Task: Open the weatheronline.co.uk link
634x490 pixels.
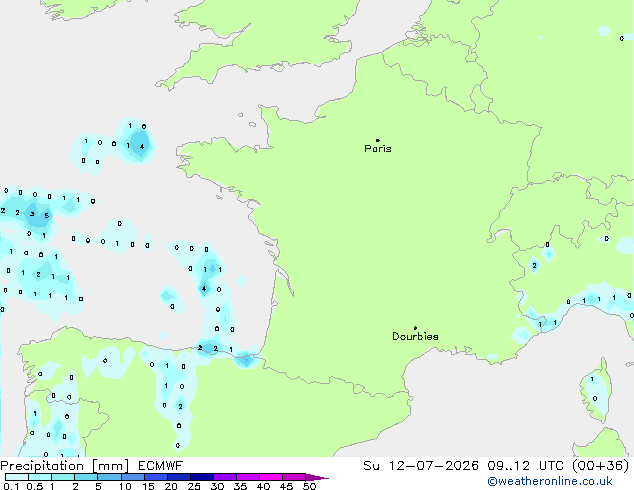Action: pos(550,481)
